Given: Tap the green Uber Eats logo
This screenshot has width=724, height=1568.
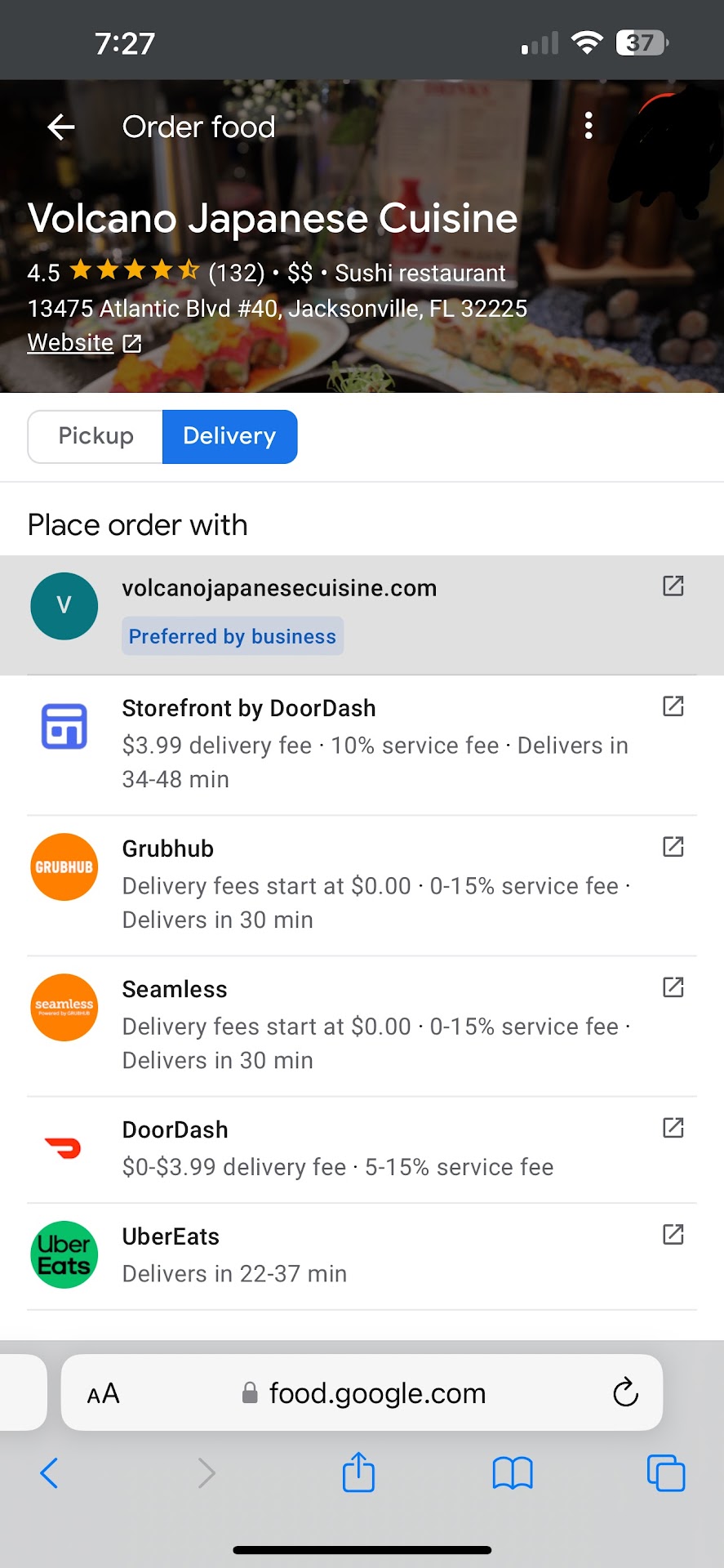Looking at the screenshot, I should 64,1254.
